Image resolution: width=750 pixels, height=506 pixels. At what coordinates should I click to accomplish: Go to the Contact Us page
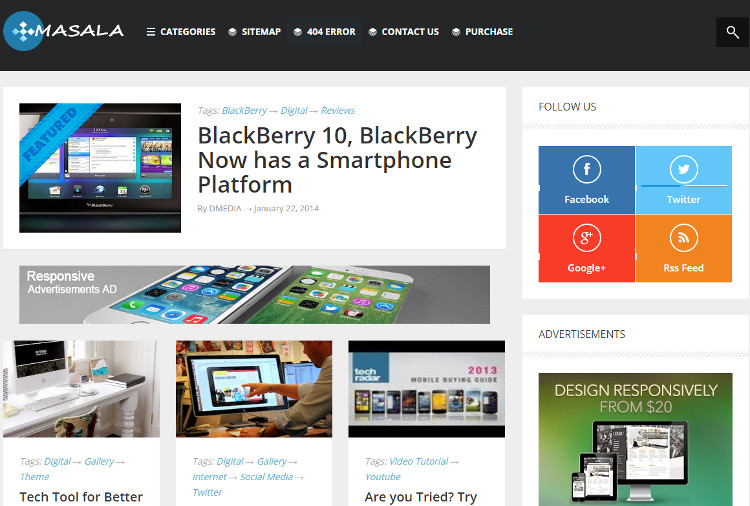point(404,32)
